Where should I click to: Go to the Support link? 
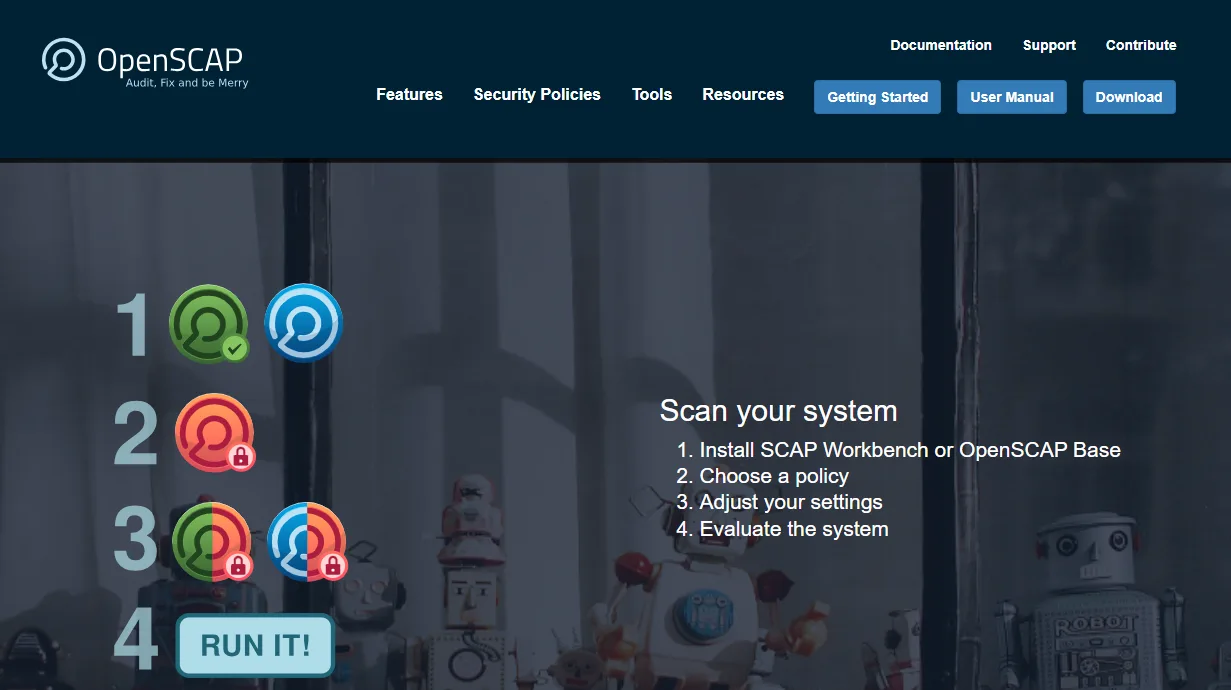coord(1049,45)
